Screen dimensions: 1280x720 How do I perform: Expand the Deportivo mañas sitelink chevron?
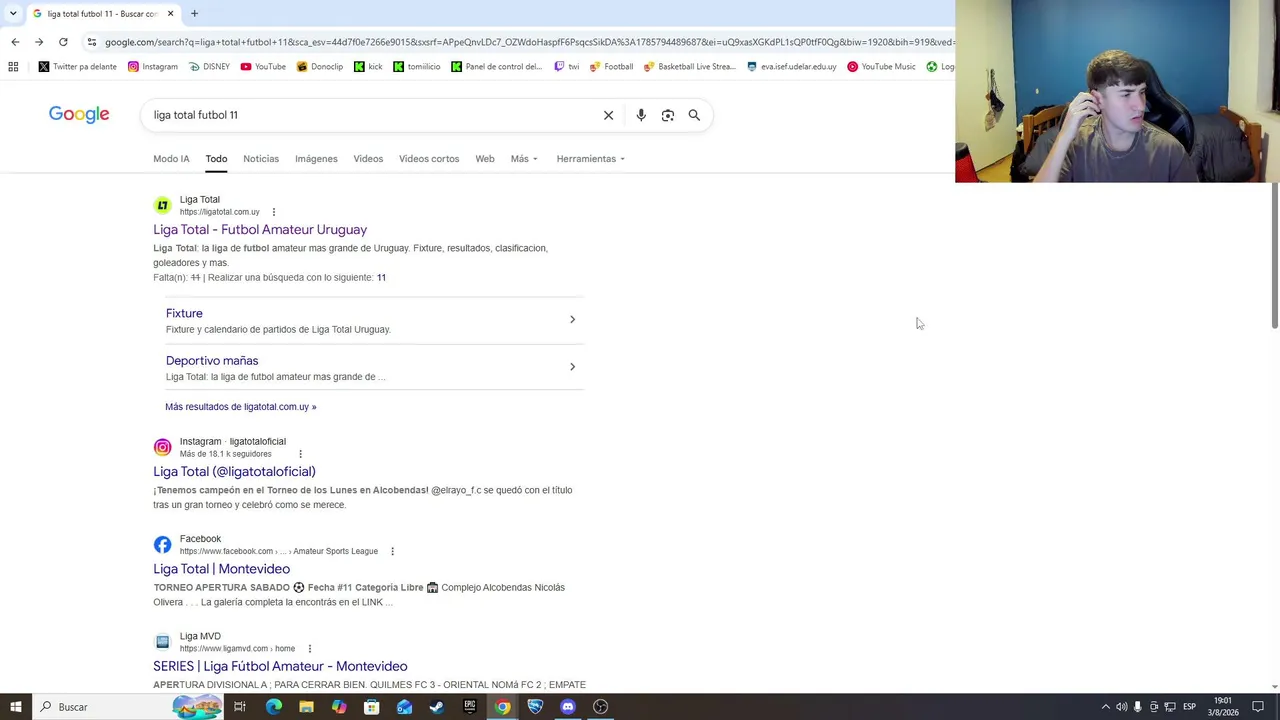[x=572, y=367]
